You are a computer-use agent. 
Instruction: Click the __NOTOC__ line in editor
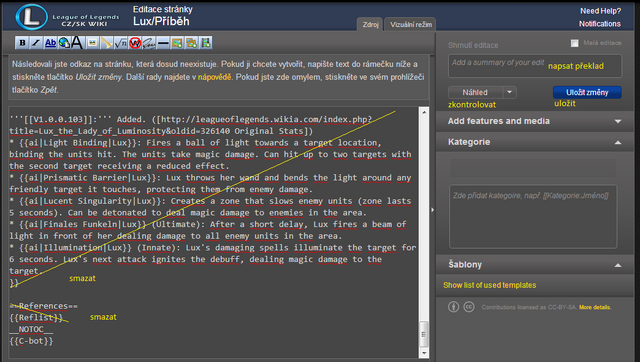click(x=31, y=329)
